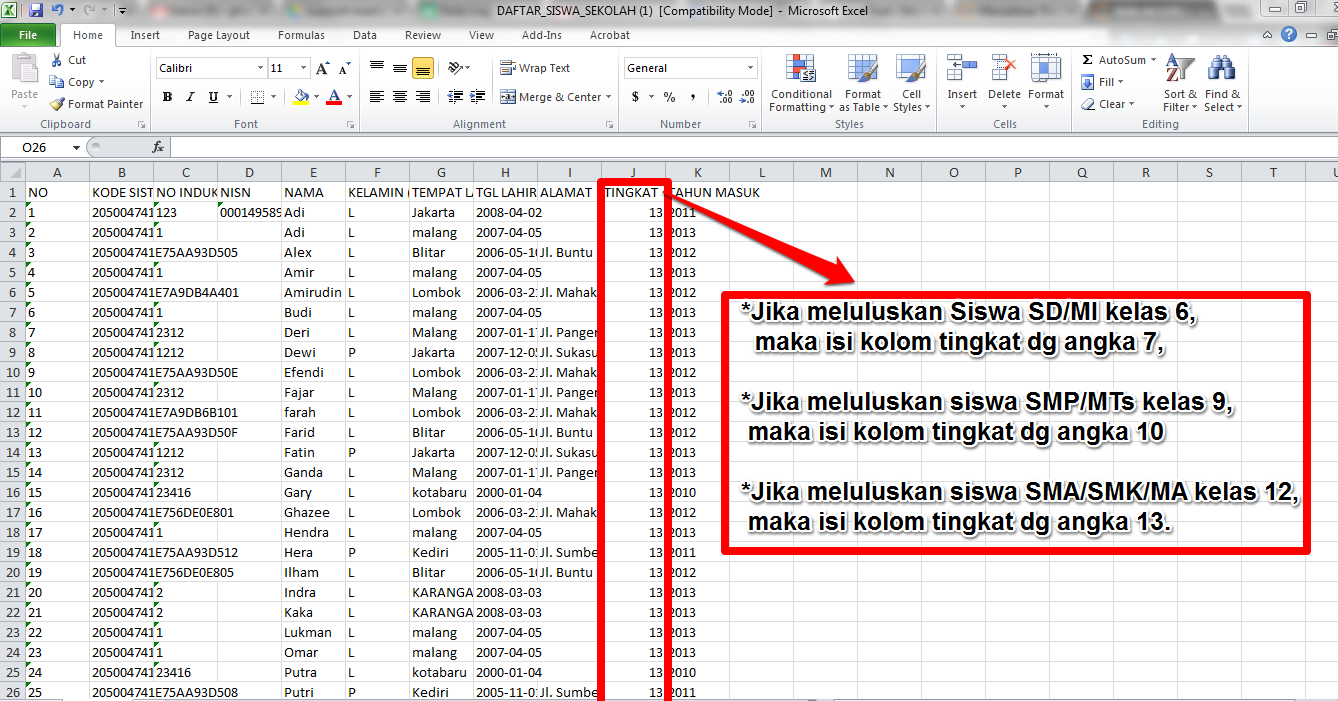Apply Percent Style

(669, 97)
